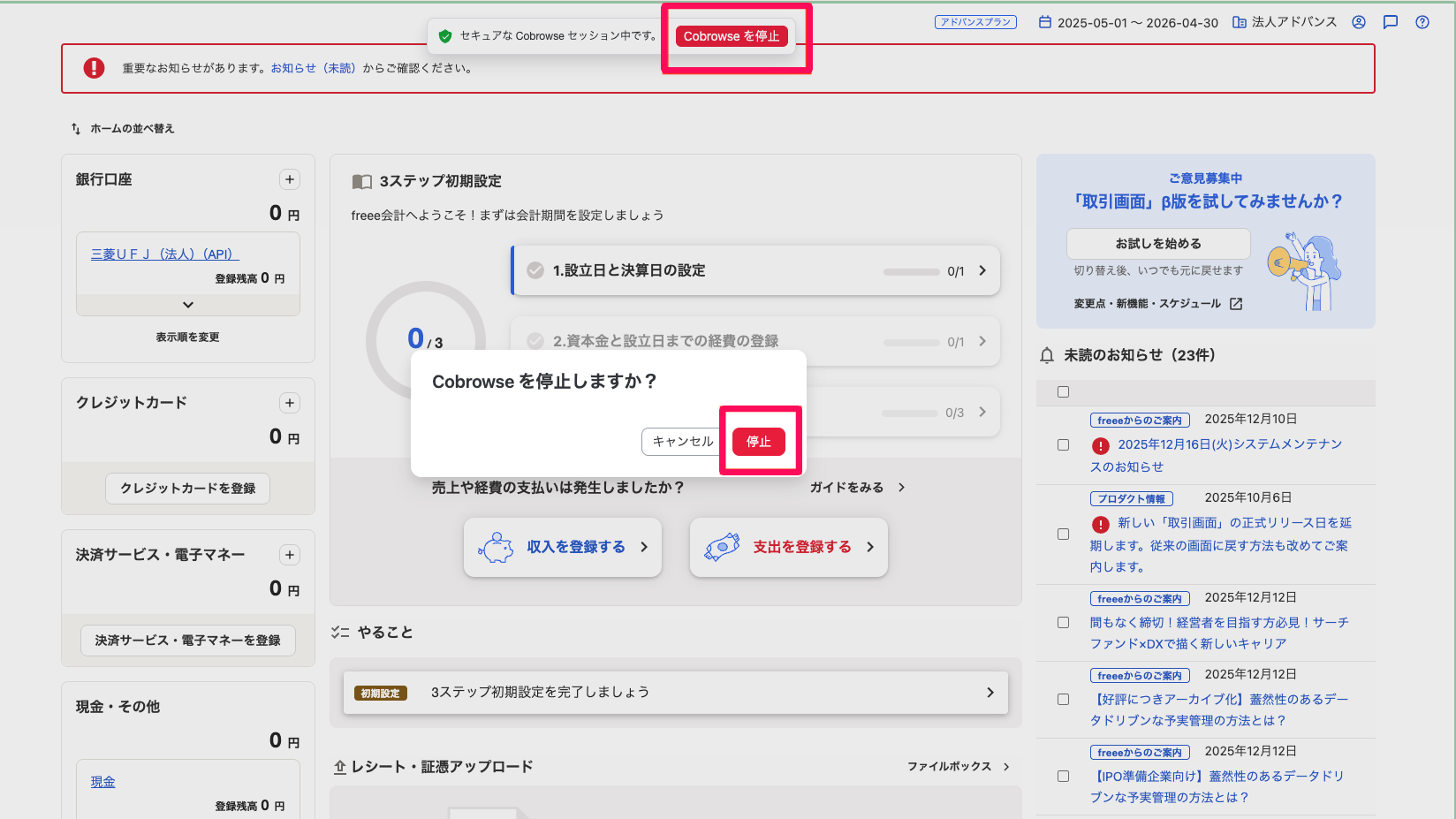
Task: Open step 1.設立日と決算日の設定 chevron
Action: [x=982, y=270]
